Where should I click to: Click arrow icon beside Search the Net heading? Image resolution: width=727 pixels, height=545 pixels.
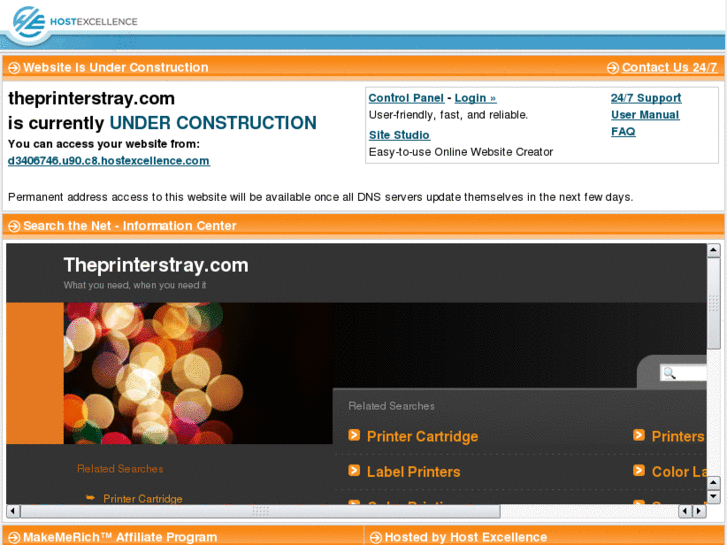click(x=14, y=226)
